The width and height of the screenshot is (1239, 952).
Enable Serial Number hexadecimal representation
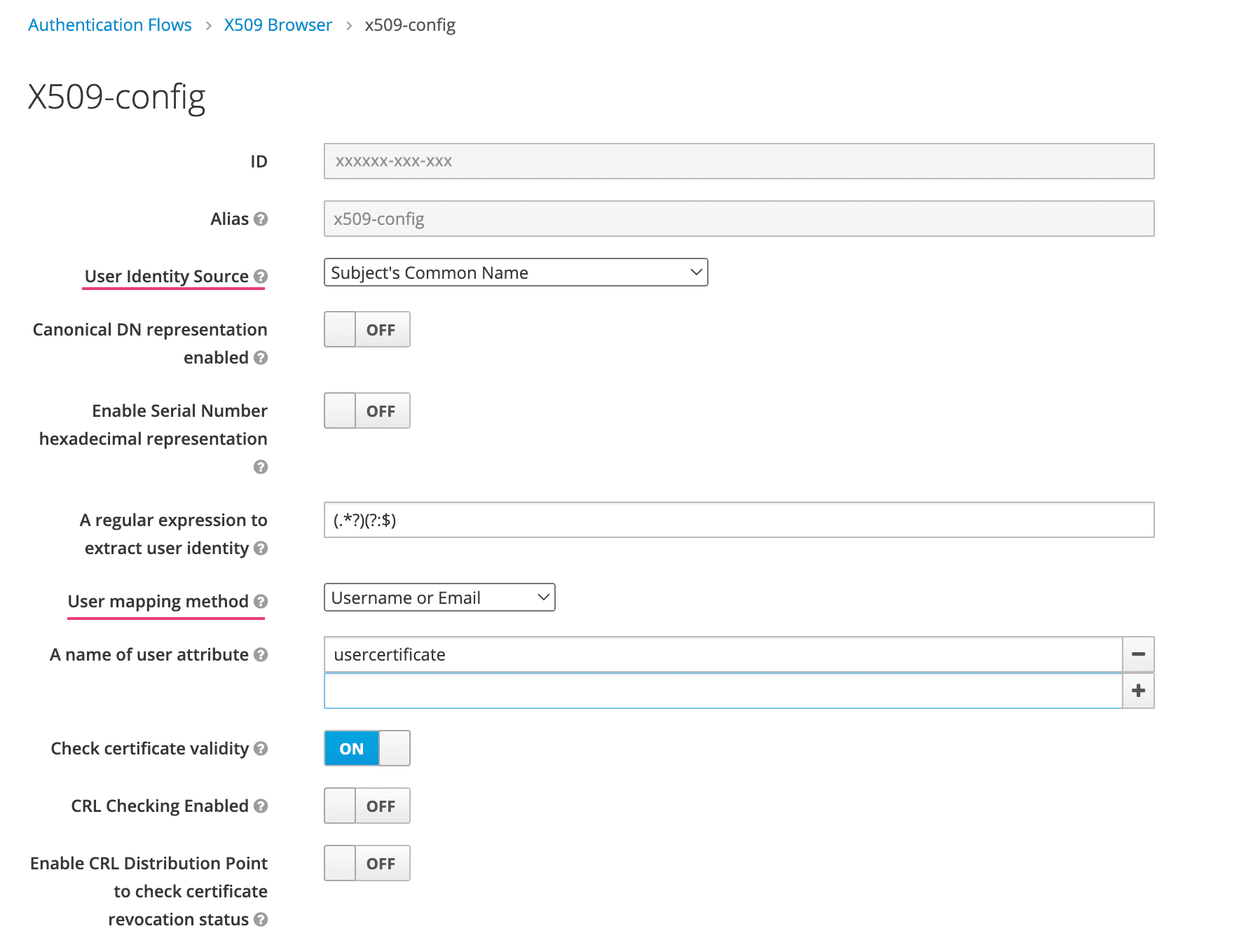(x=367, y=411)
